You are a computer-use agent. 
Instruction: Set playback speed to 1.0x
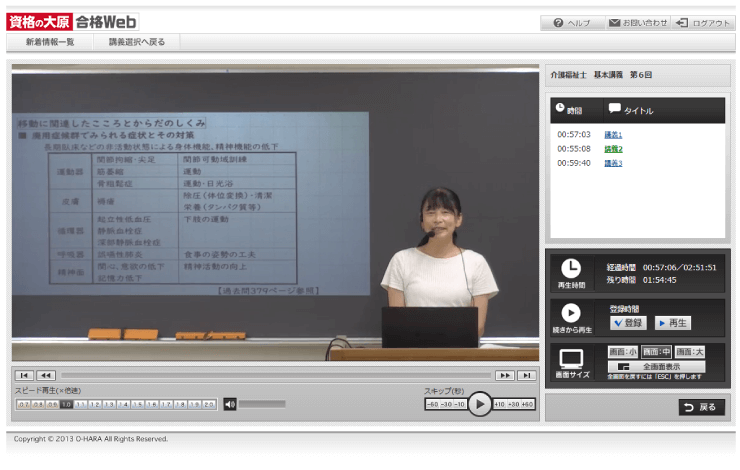click(65, 404)
